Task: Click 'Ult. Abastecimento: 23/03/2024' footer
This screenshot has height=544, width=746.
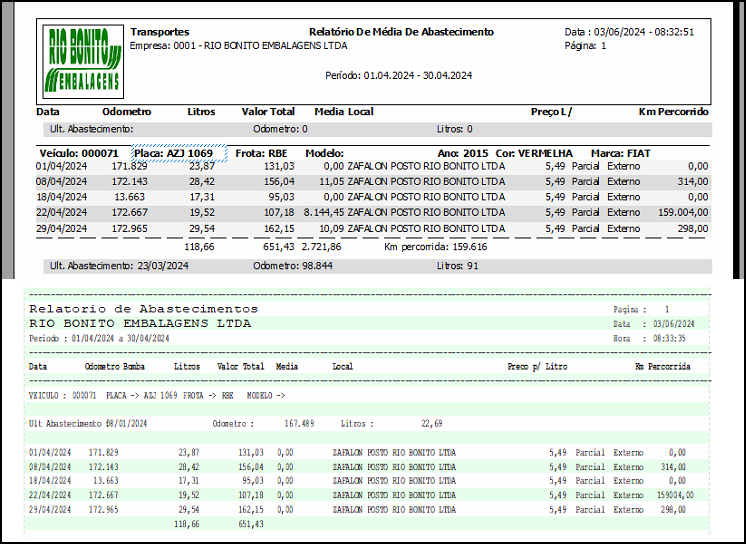Action: 119,266
